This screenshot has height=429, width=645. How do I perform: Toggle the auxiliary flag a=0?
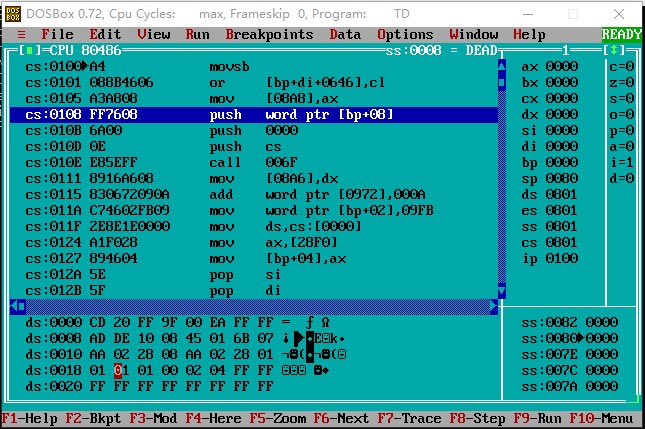pos(622,146)
